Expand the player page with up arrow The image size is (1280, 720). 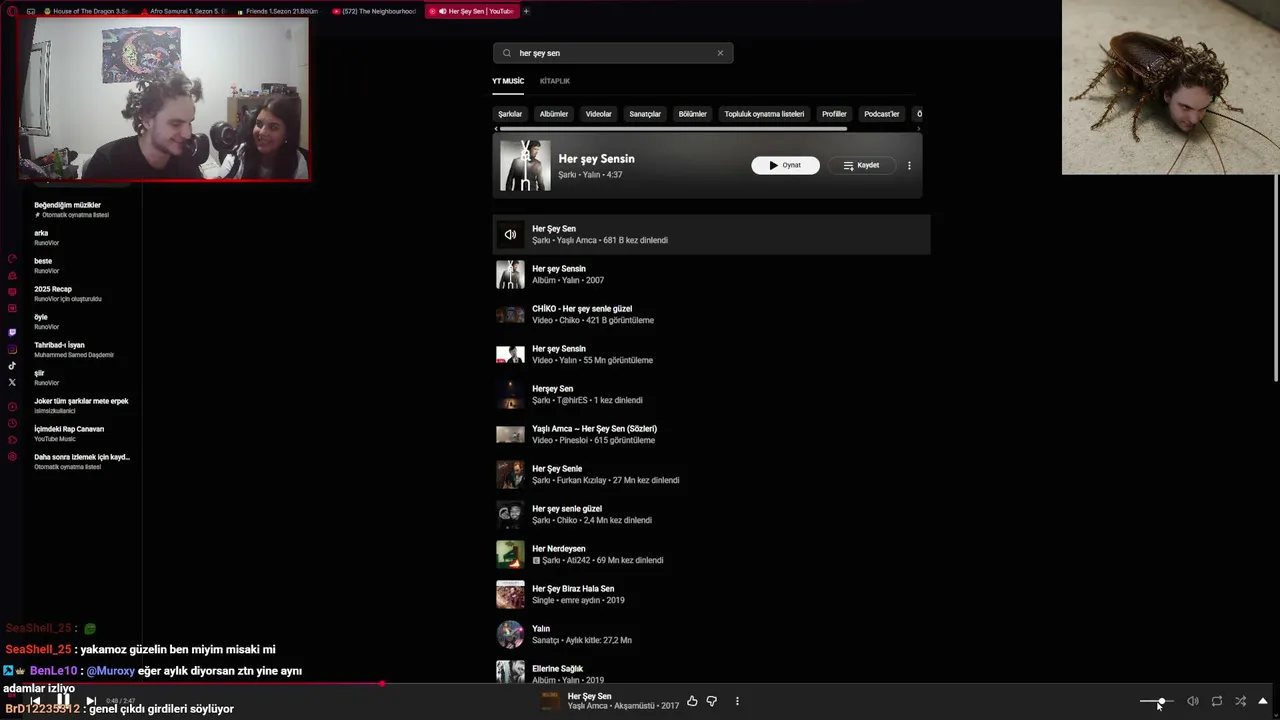click(x=1263, y=701)
